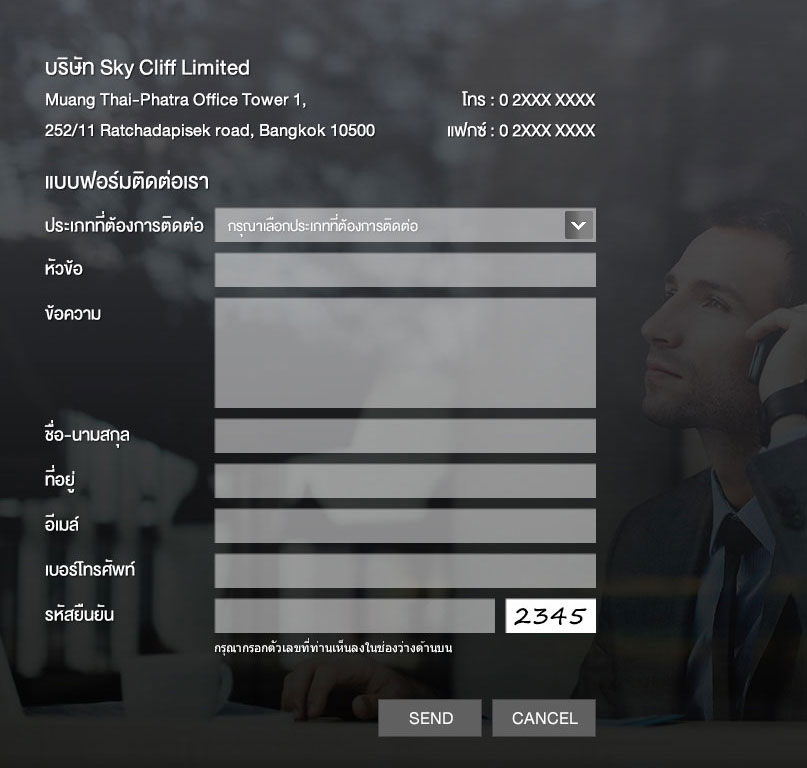The width and height of the screenshot is (807, 768).
Task: Click the เบอร์โทรศัพท์ phone number field
Action: point(405,570)
